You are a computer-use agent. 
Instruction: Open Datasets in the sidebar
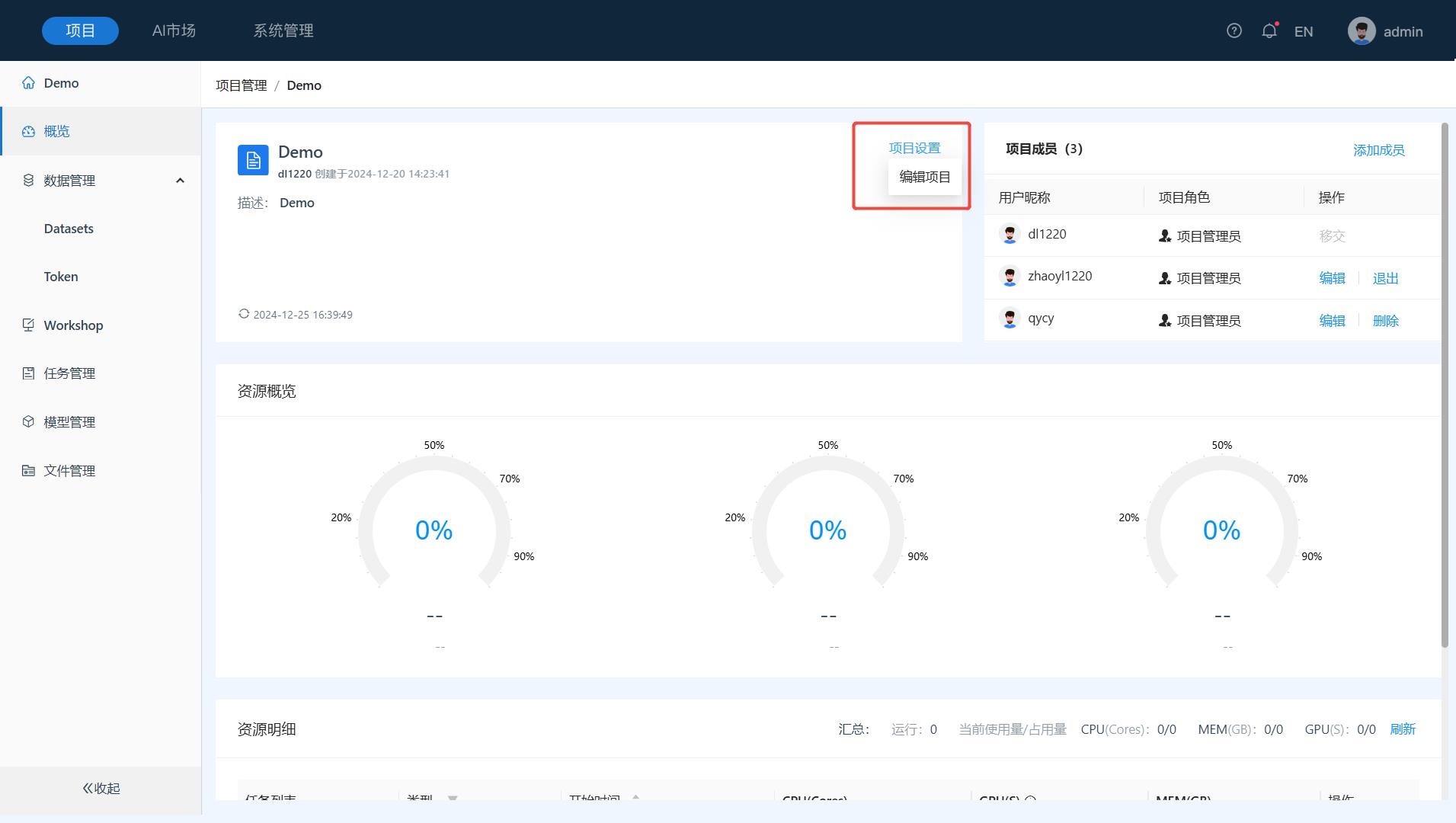tap(69, 229)
